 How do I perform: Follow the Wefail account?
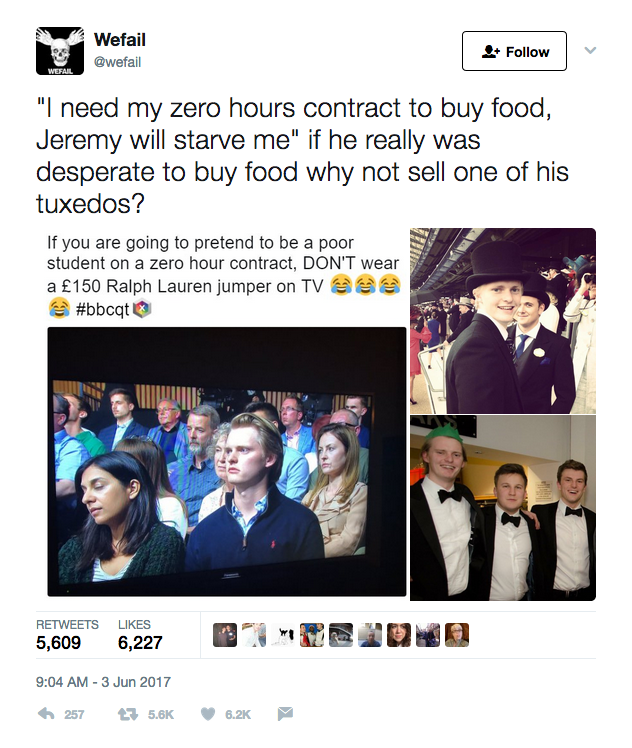(514, 52)
